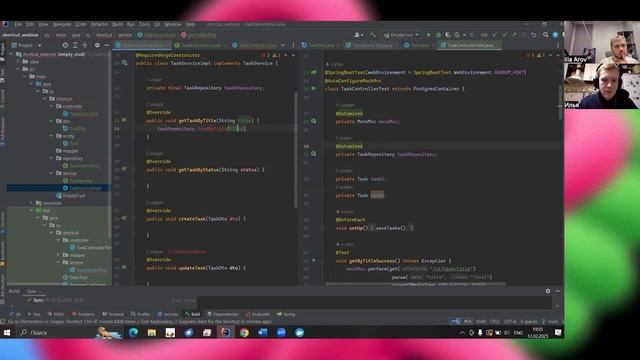Click gutter icon beside getTaskByTitle method

[x=124, y=120]
